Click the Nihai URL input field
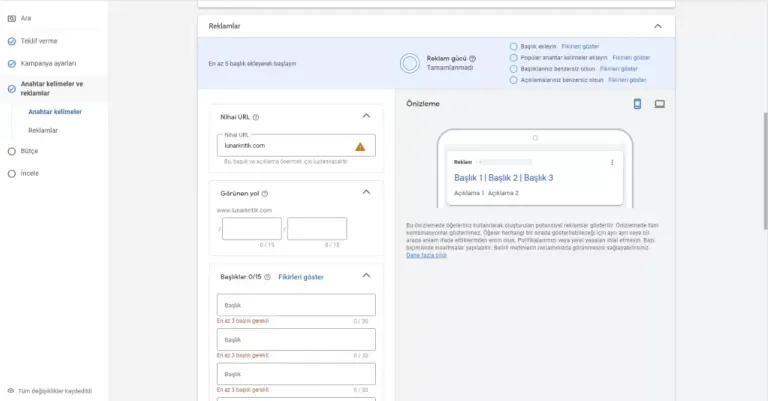The height and width of the screenshot is (401, 768). tap(296, 146)
